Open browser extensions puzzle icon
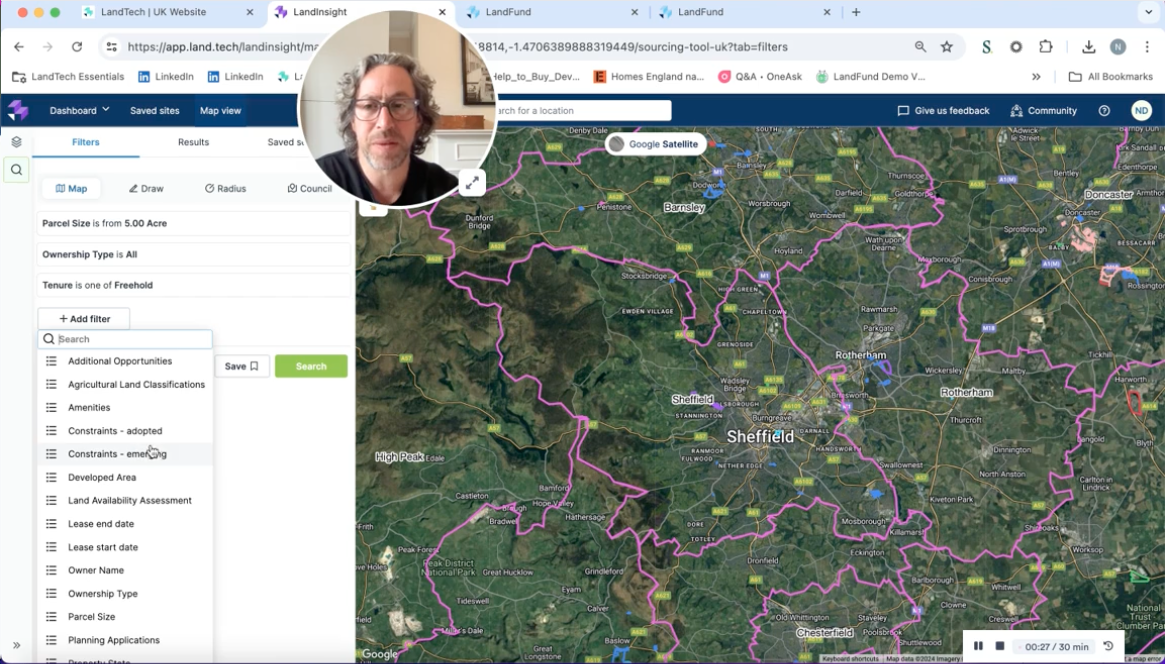The image size is (1165, 664). (x=1045, y=47)
